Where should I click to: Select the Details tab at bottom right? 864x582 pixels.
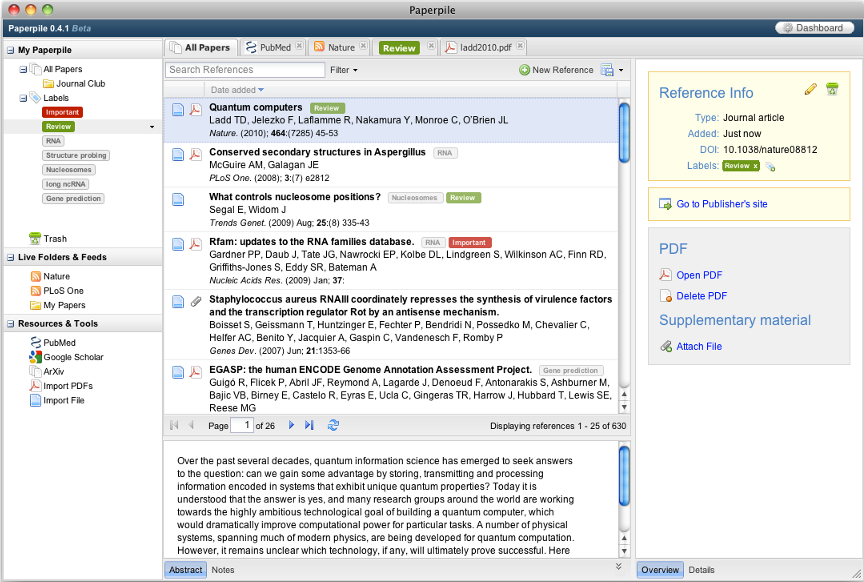[701, 570]
